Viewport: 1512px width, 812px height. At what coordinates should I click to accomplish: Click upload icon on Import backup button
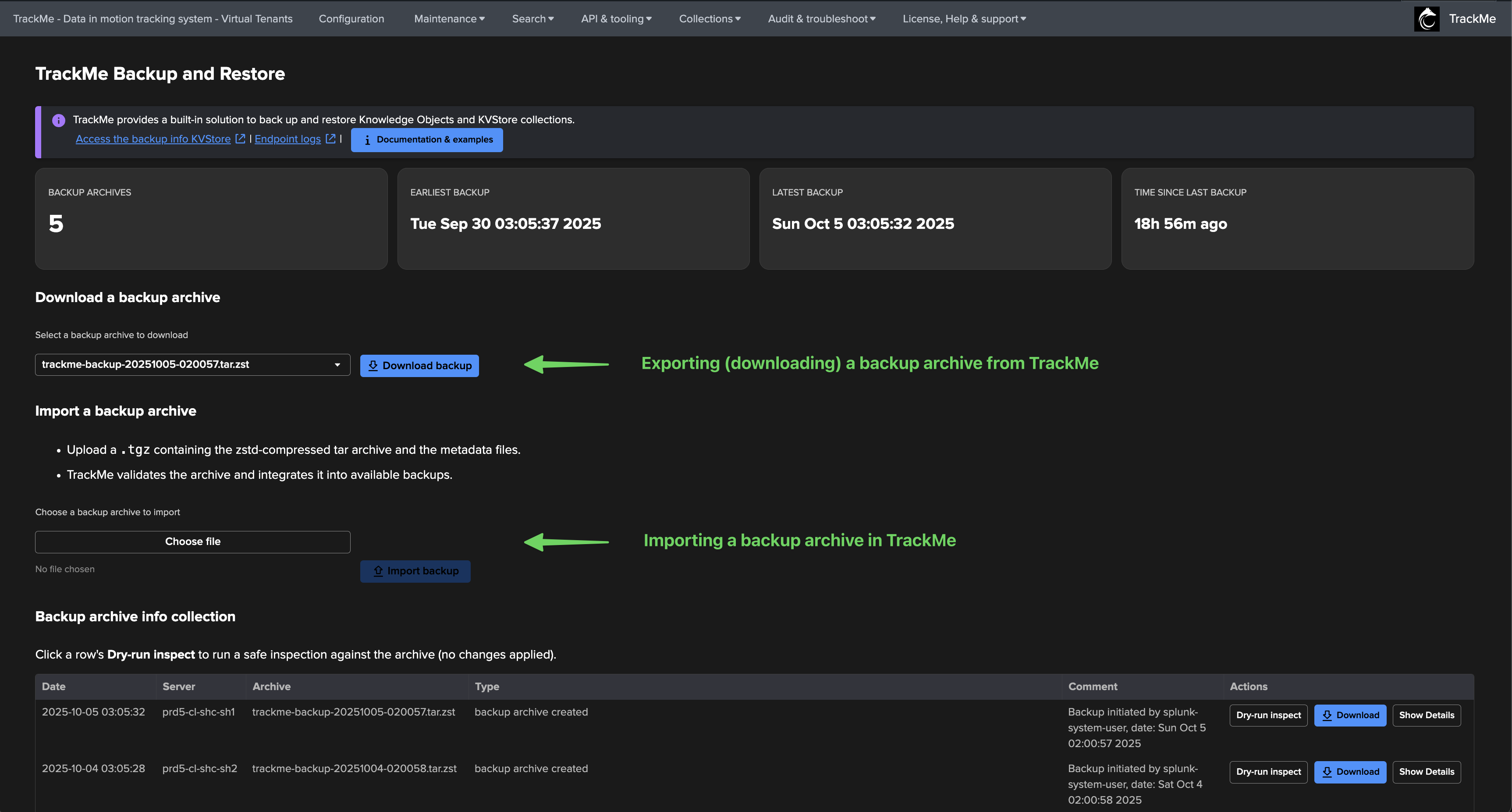pyautogui.click(x=378, y=571)
